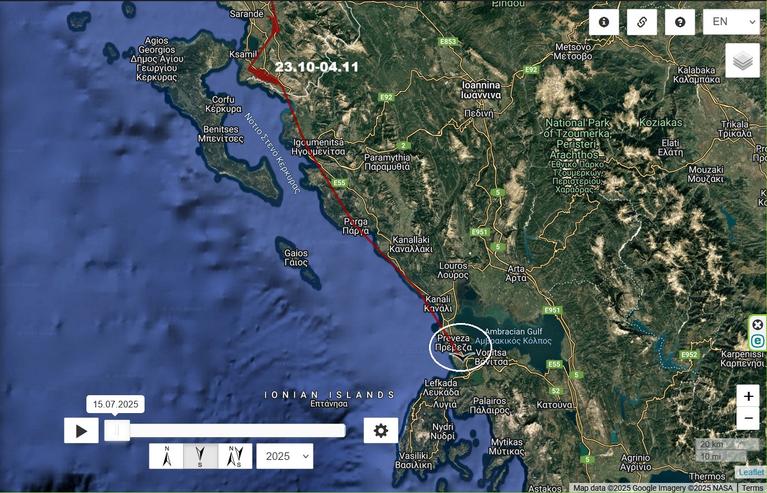Viewport: 767px width, 493px height.
Task: Zoom out the map with the minus button
Action: pos(748,419)
